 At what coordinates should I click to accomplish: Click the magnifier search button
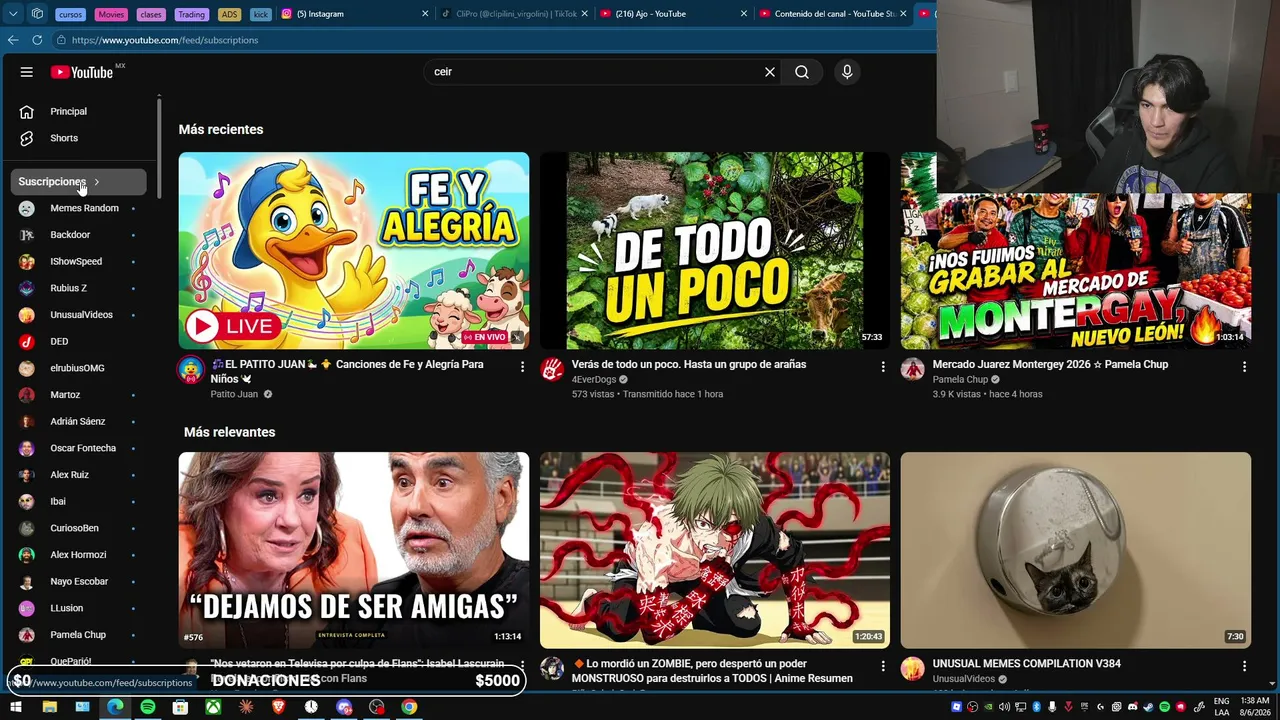(x=802, y=72)
